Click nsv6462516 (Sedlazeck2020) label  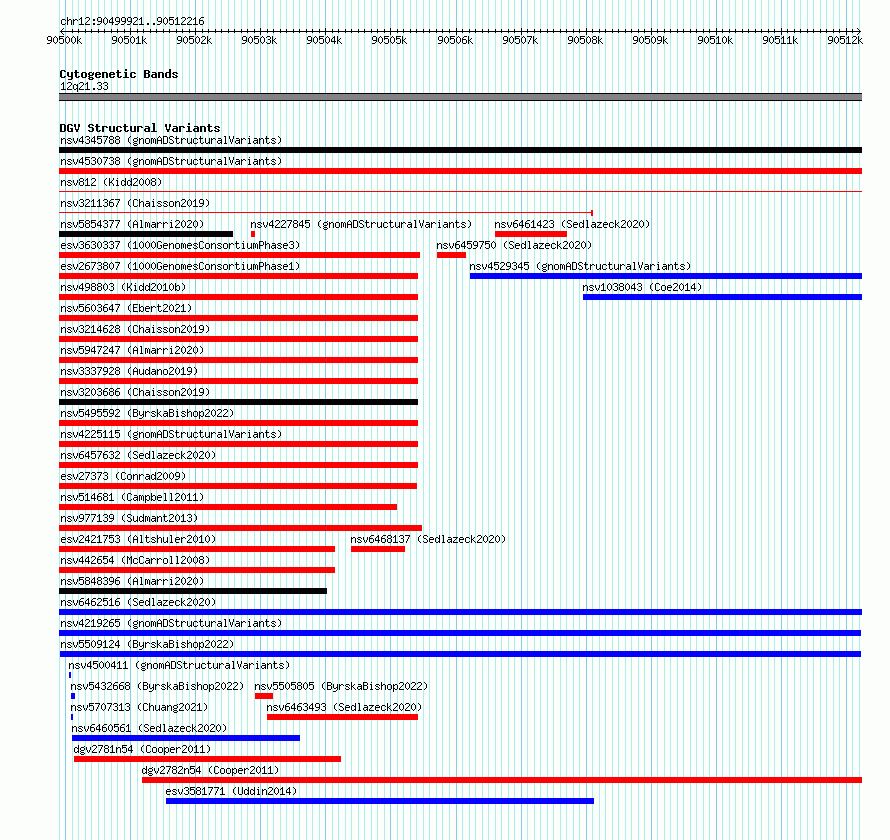pyautogui.click(x=138, y=602)
